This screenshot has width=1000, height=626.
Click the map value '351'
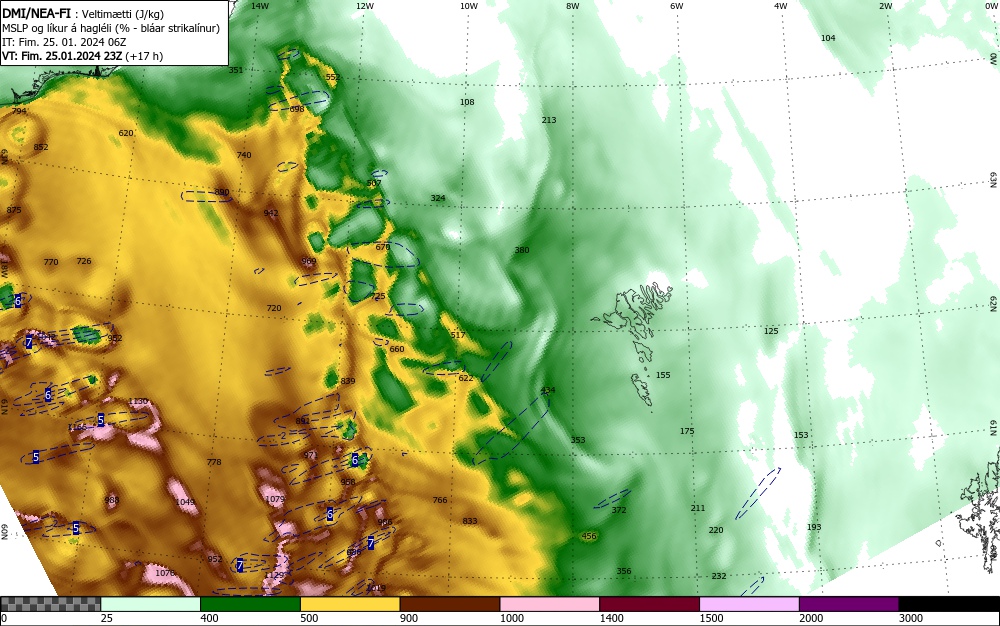[236, 70]
